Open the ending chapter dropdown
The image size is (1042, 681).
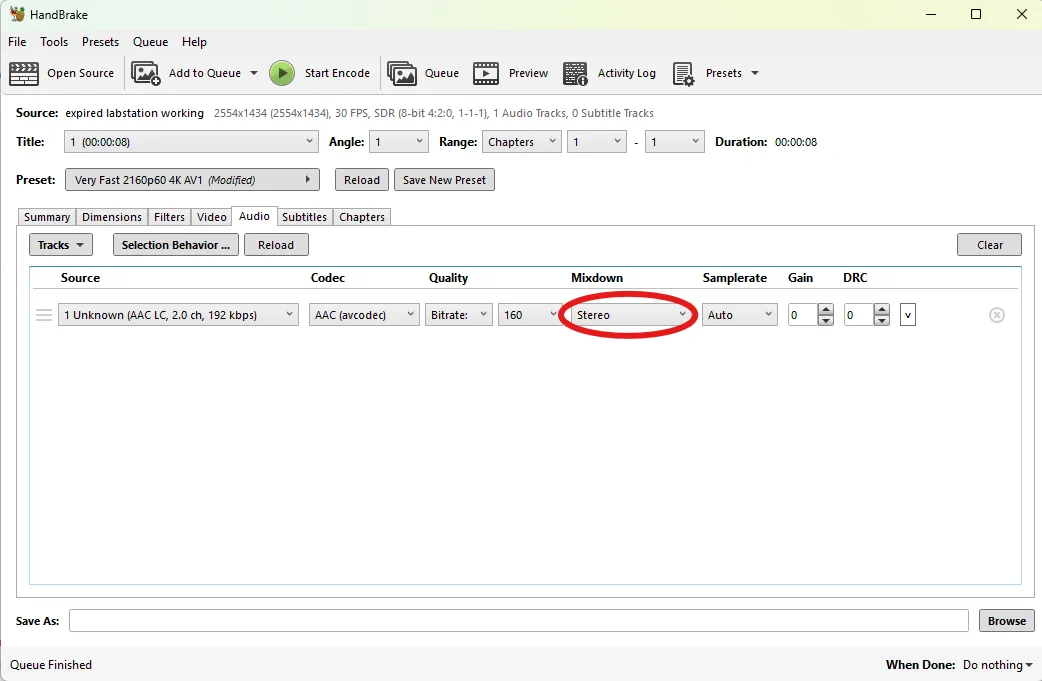tap(675, 142)
